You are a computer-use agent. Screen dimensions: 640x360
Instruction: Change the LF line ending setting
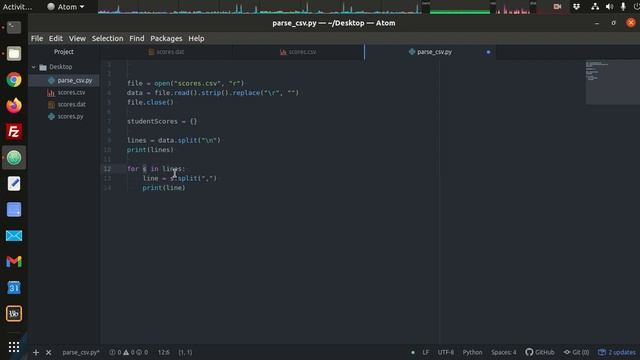coord(426,352)
